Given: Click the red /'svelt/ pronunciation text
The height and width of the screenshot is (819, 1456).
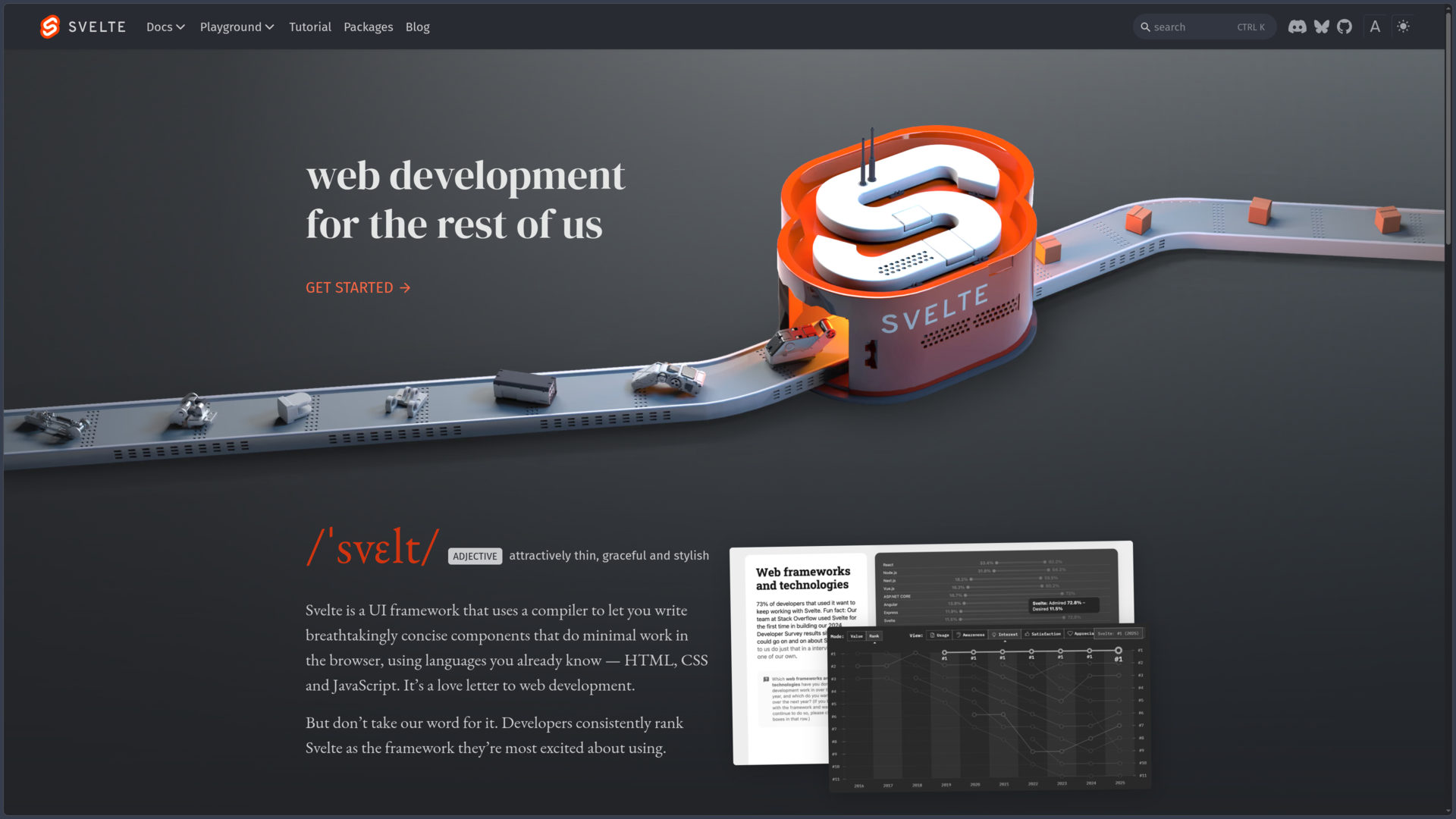Looking at the screenshot, I should (372, 546).
